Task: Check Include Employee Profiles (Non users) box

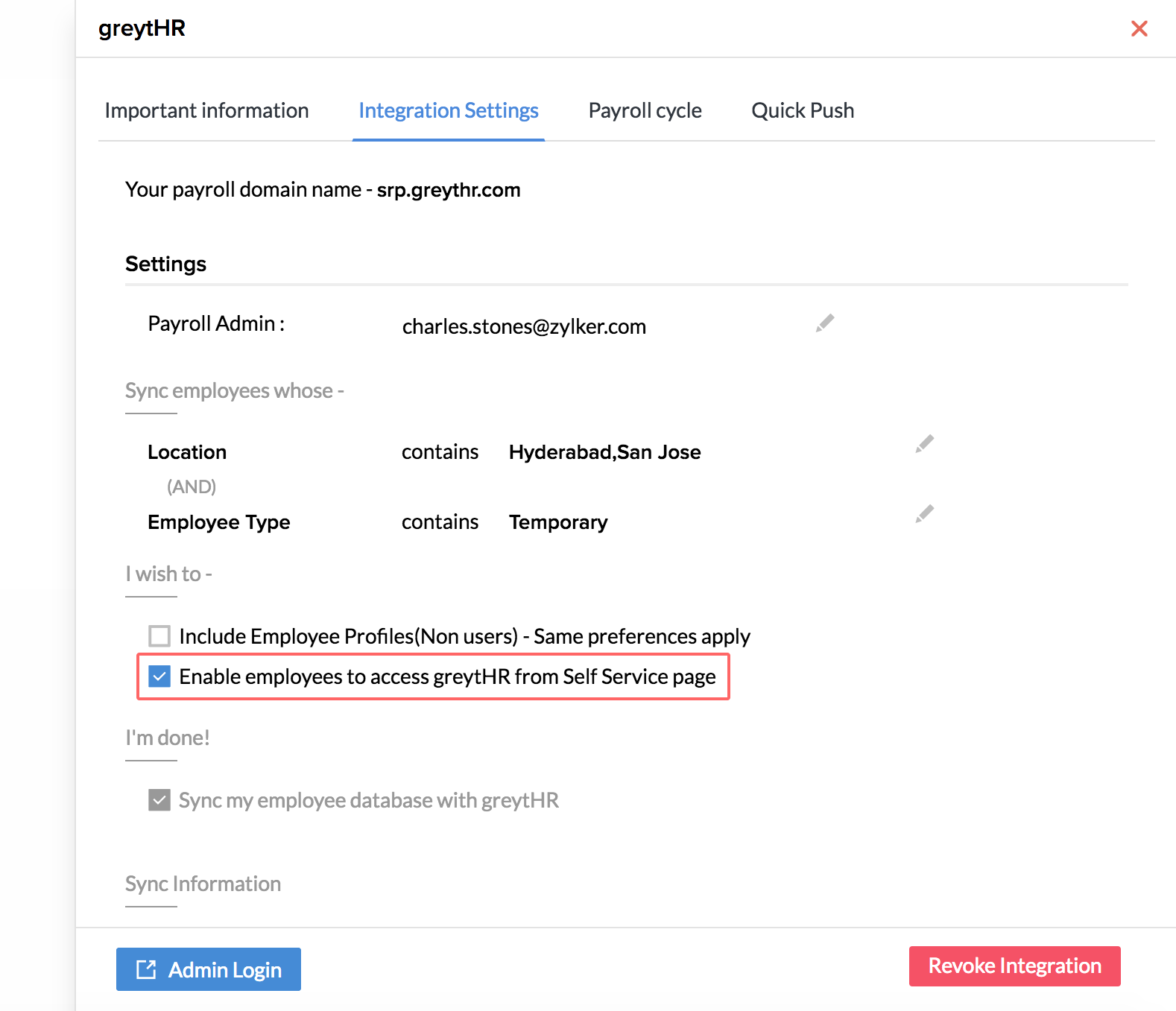Action: [159, 636]
